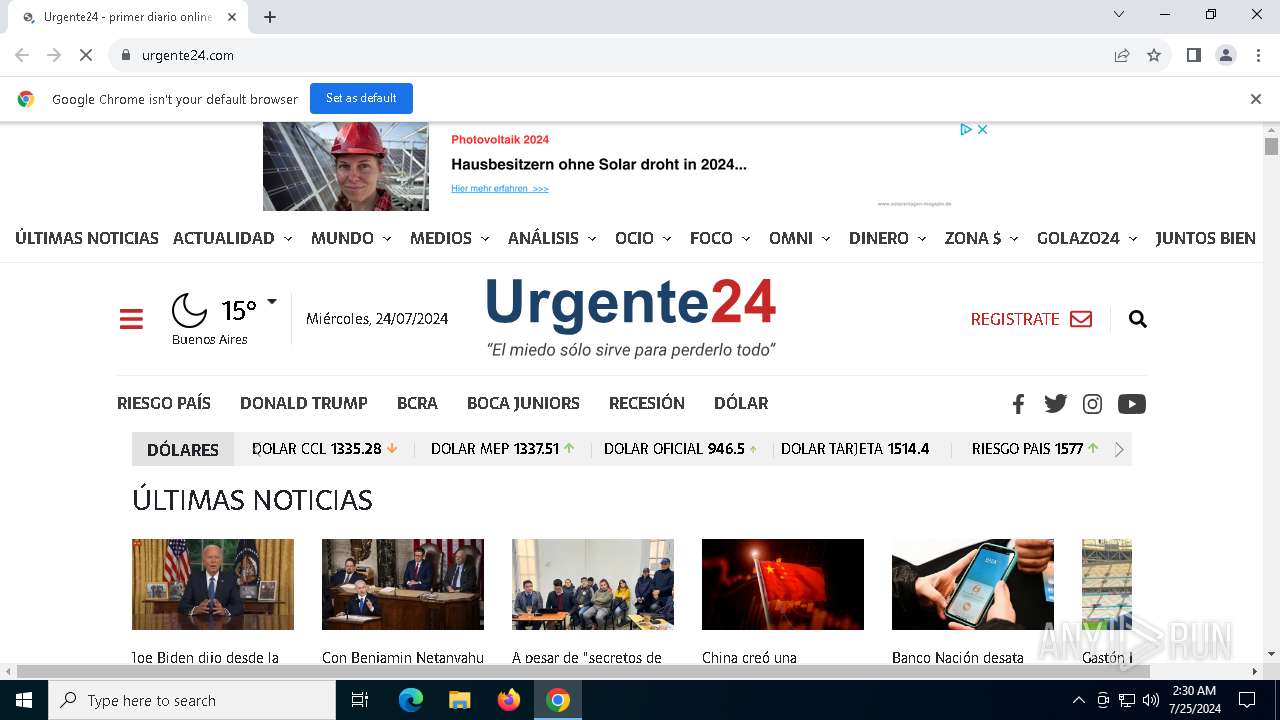Open Windows Start menu

tap(24, 700)
